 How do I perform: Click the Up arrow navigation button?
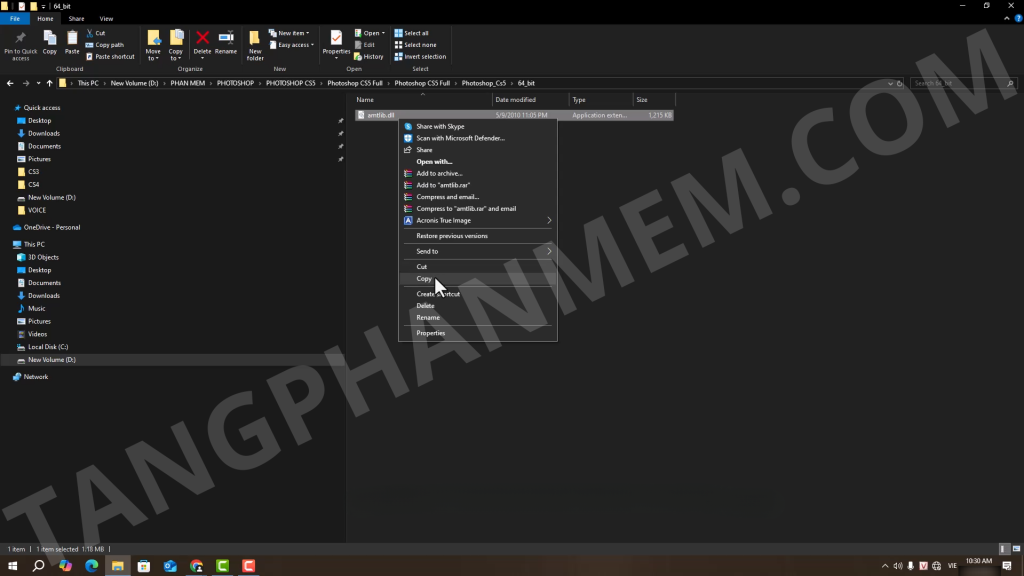pos(49,83)
